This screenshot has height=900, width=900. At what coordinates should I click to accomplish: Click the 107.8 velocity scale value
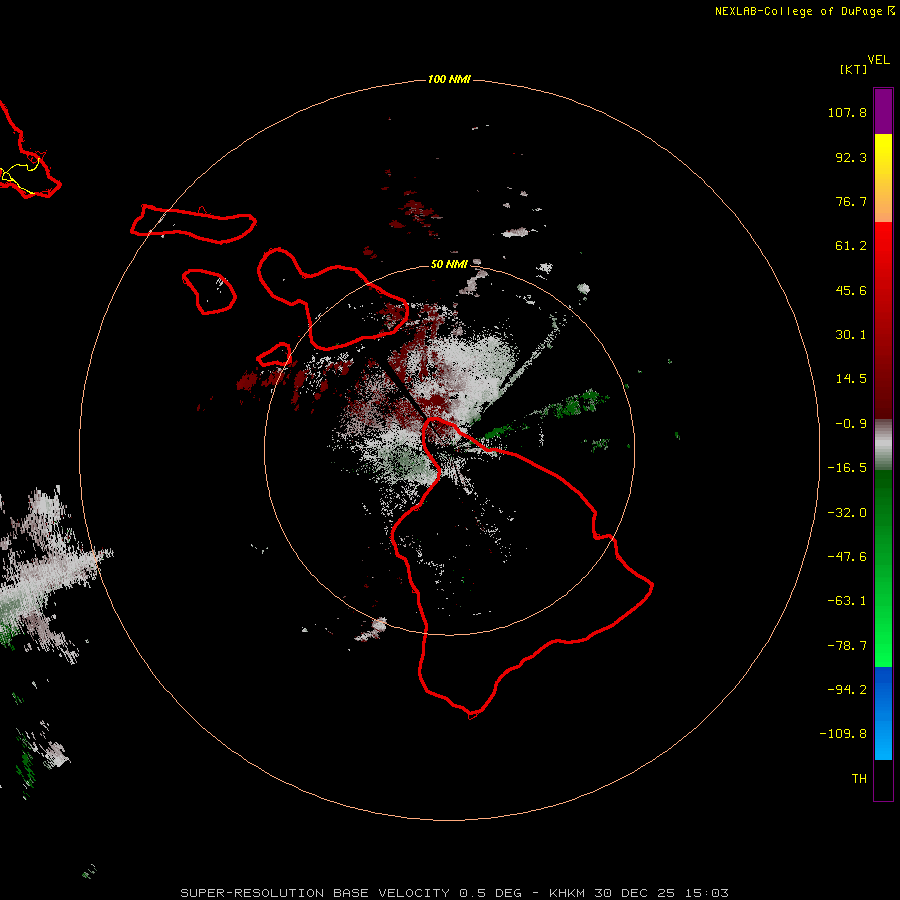click(x=847, y=112)
